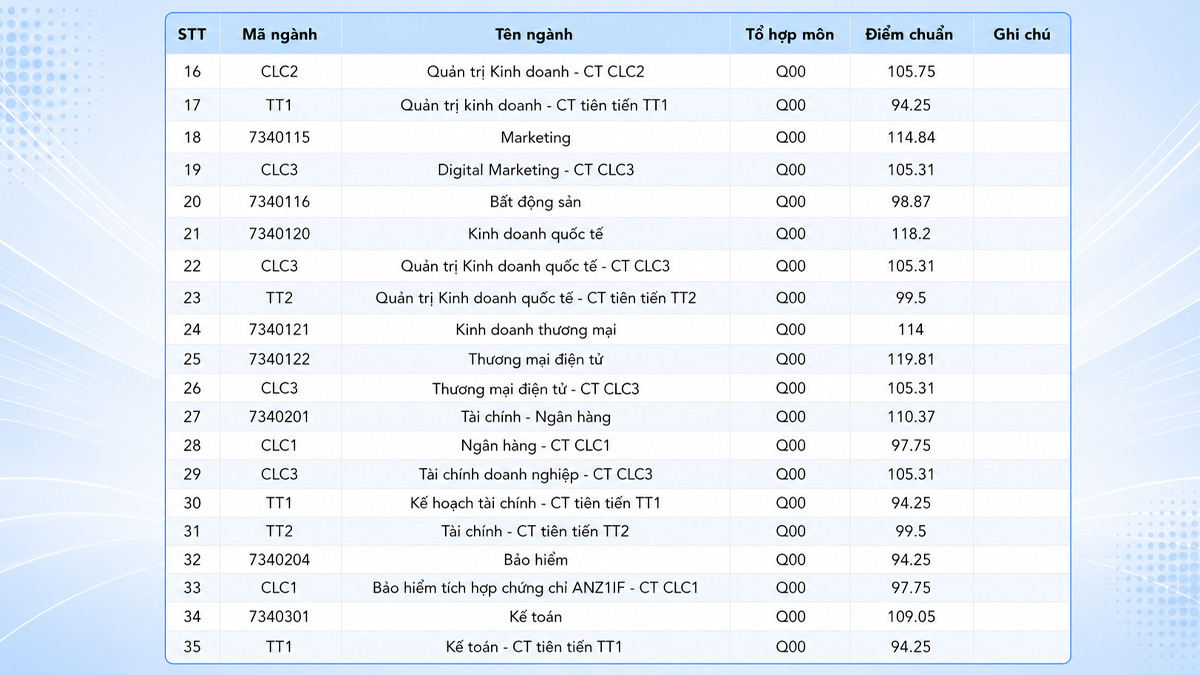Image resolution: width=1200 pixels, height=675 pixels.
Task: Click major code 7340121
Action: 280,329
